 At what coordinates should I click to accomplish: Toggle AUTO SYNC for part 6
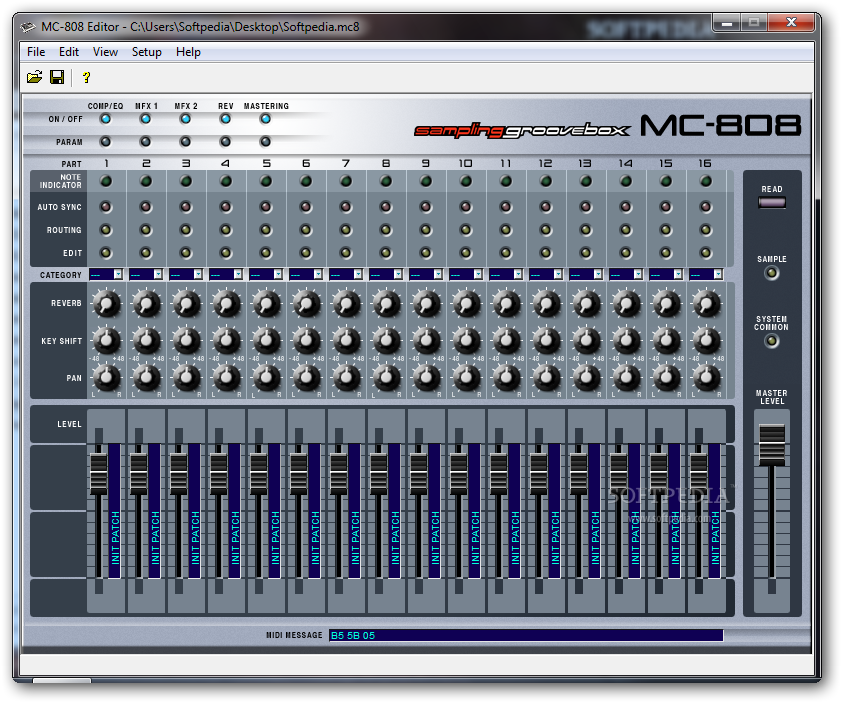click(306, 207)
